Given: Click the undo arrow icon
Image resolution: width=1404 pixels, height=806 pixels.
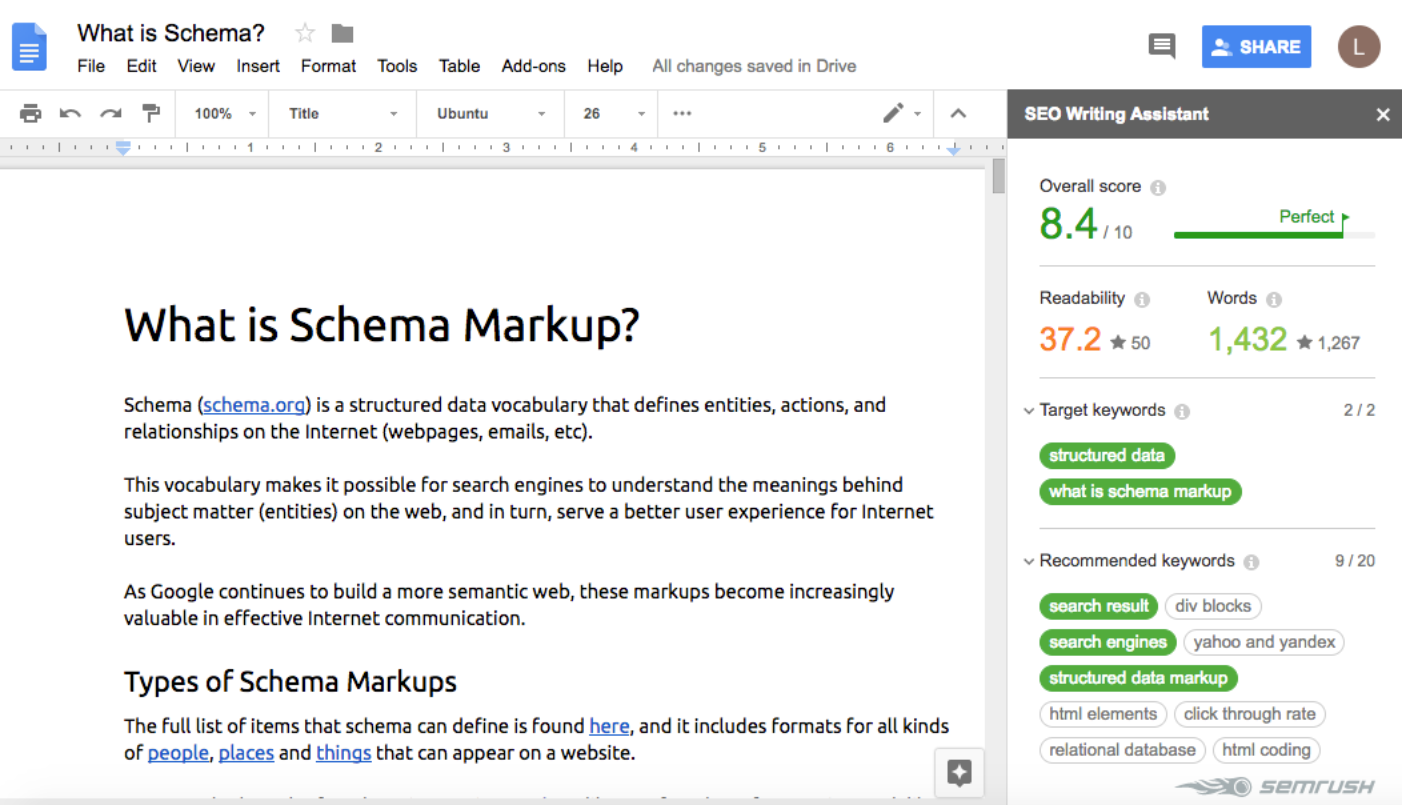Looking at the screenshot, I should [70, 114].
